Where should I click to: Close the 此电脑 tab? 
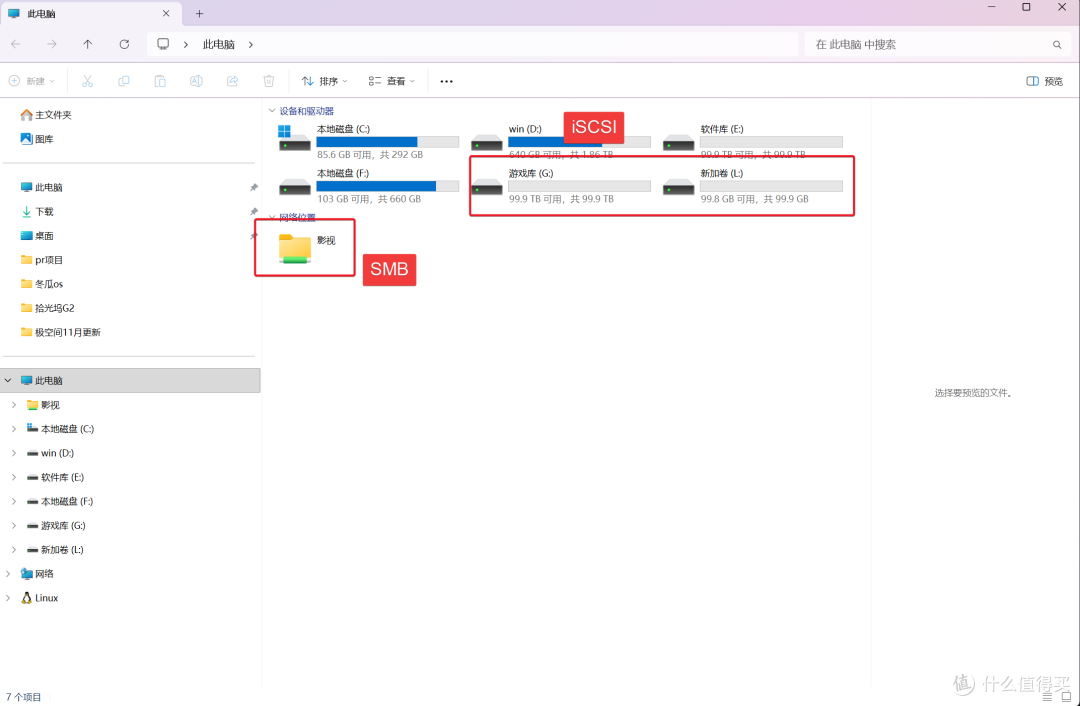click(x=166, y=14)
